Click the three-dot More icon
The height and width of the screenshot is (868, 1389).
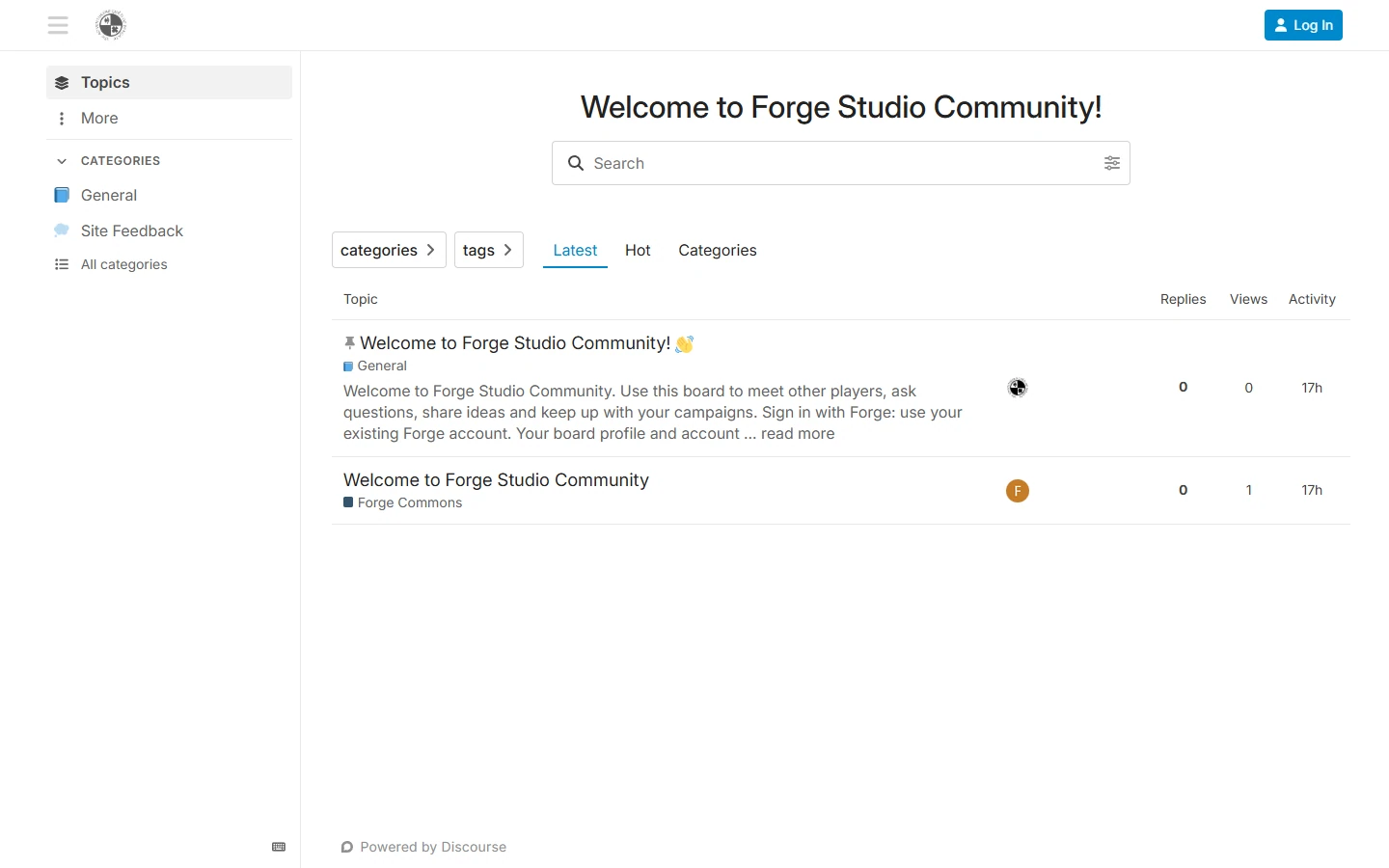tap(62, 119)
